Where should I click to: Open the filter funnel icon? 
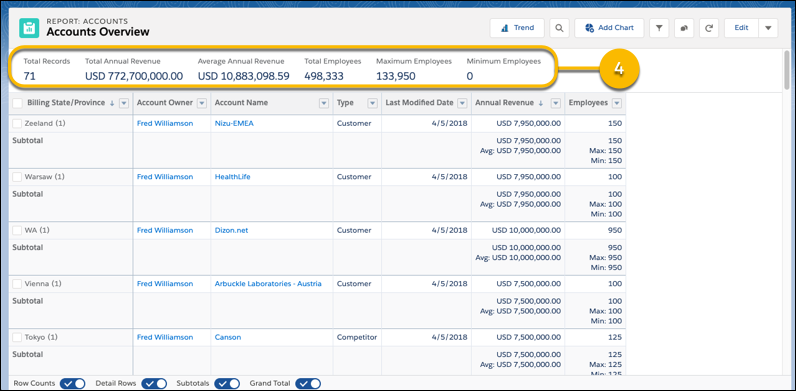(659, 28)
